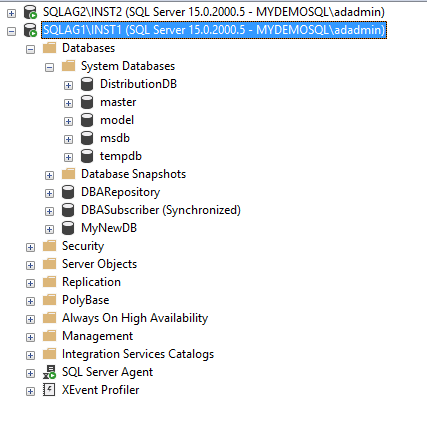Expand the SQLAG2\INST2 server node
Image resolution: width=427 pixels, height=422 pixels.
[x=11, y=13]
